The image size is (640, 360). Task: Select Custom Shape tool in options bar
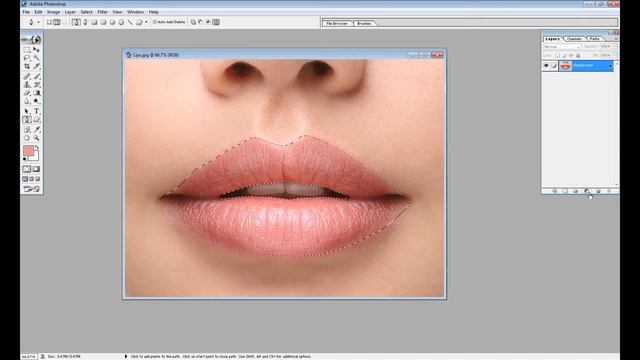pyautogui.click(x=139, y=22)
